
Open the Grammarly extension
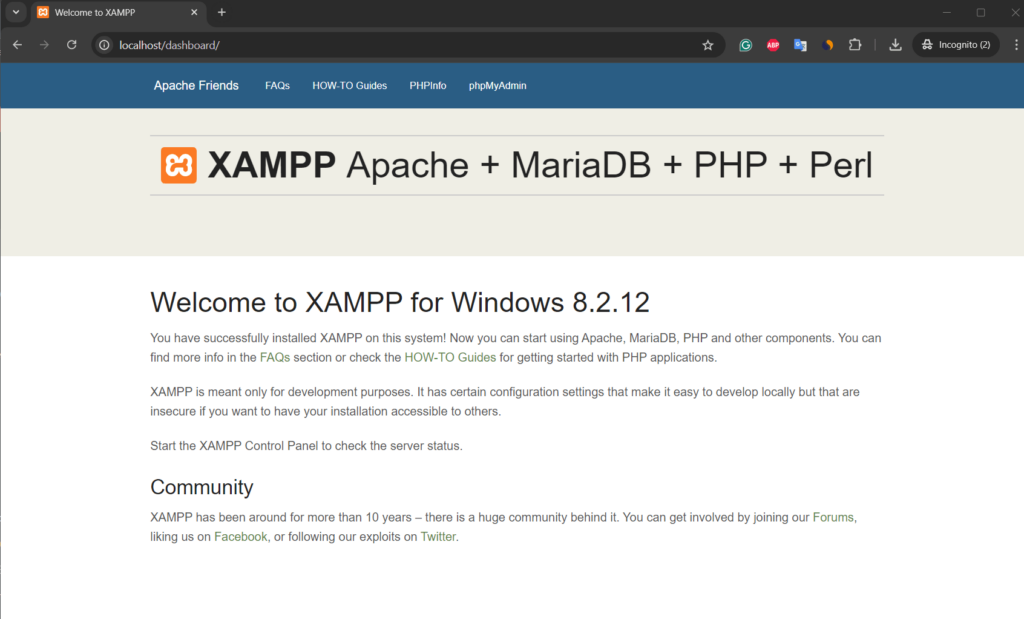tap(745, 45)
